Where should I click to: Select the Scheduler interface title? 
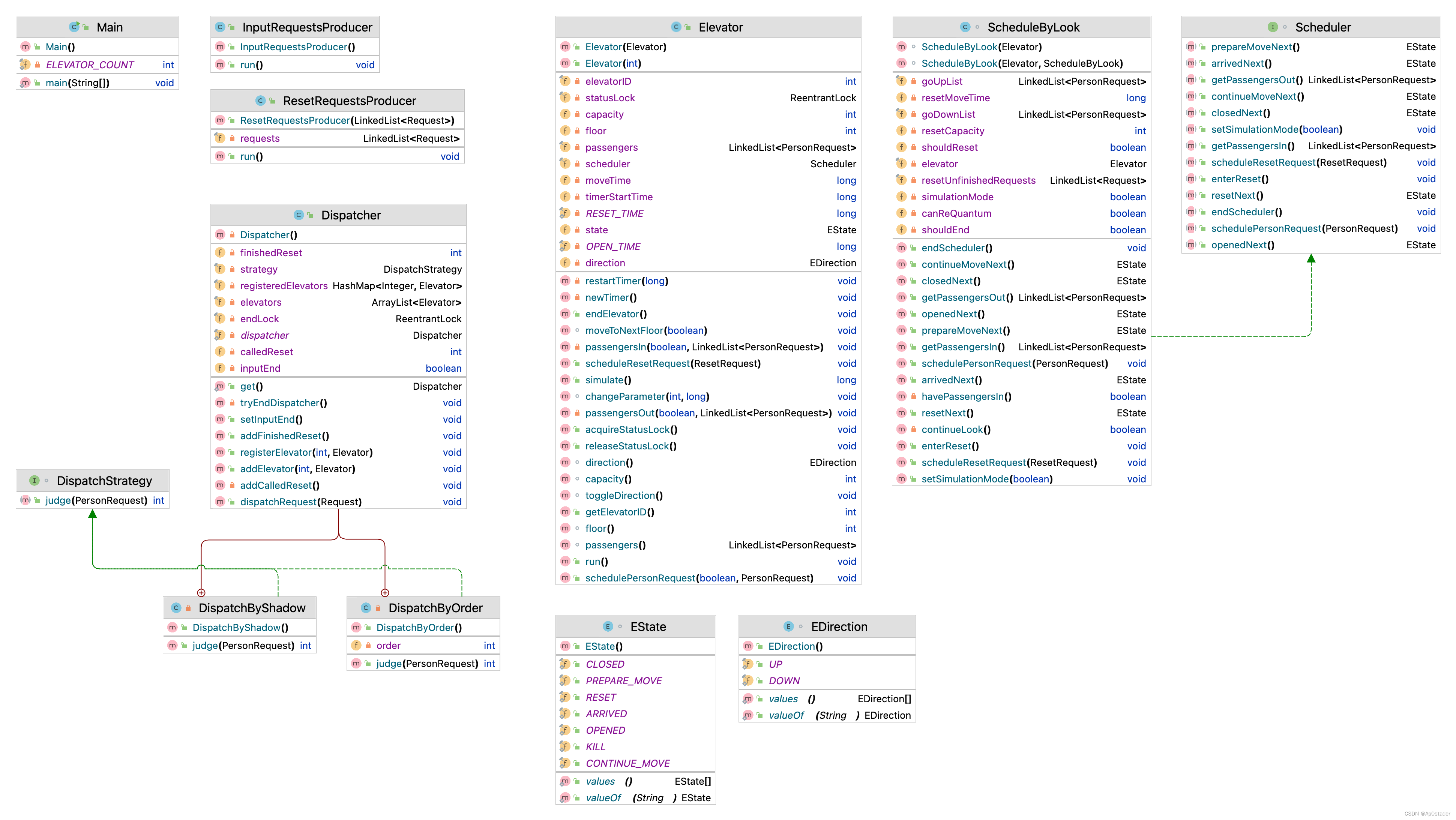point(1323,27)
